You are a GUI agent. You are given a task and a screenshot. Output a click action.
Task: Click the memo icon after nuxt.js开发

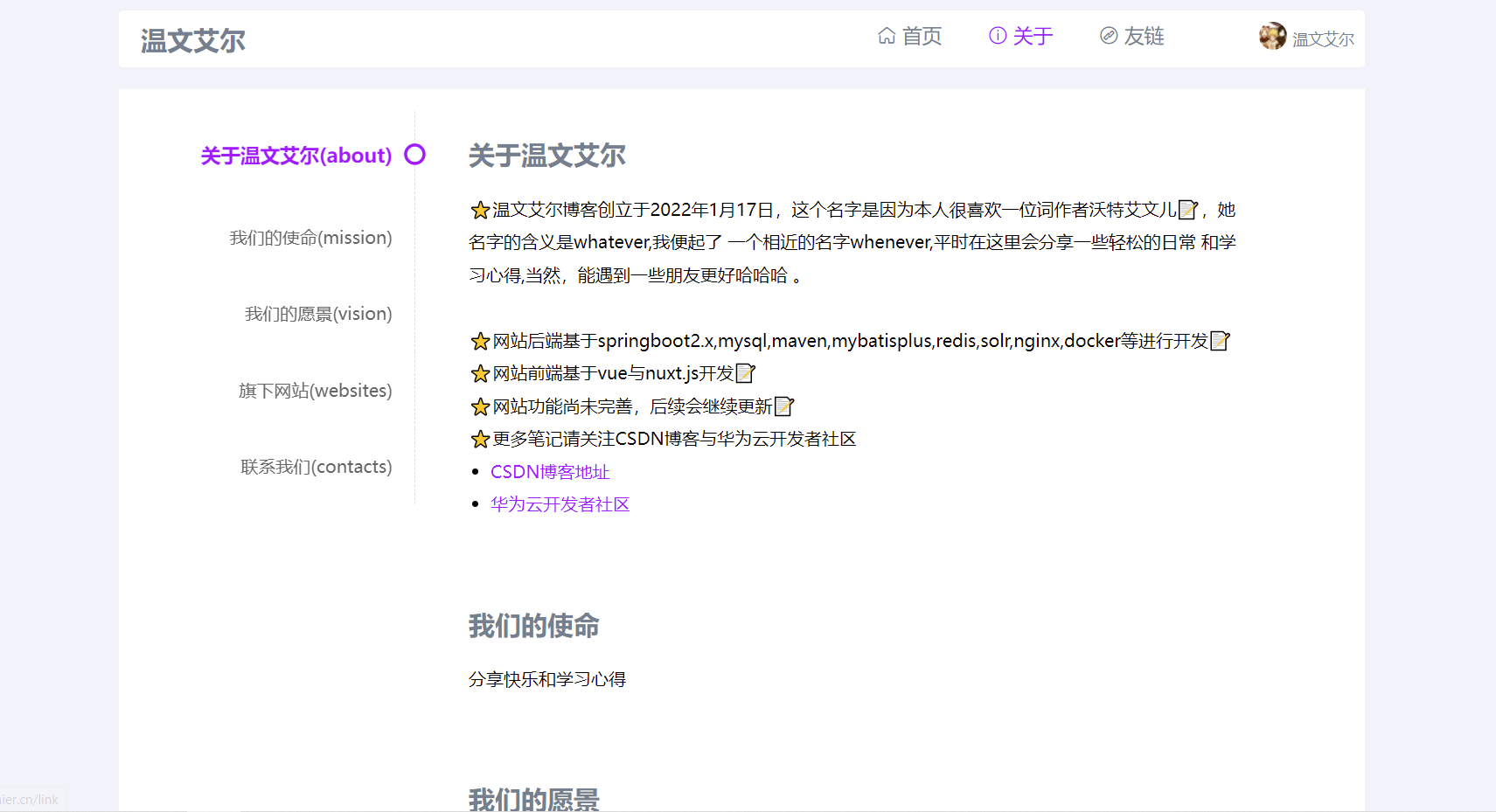746,373
